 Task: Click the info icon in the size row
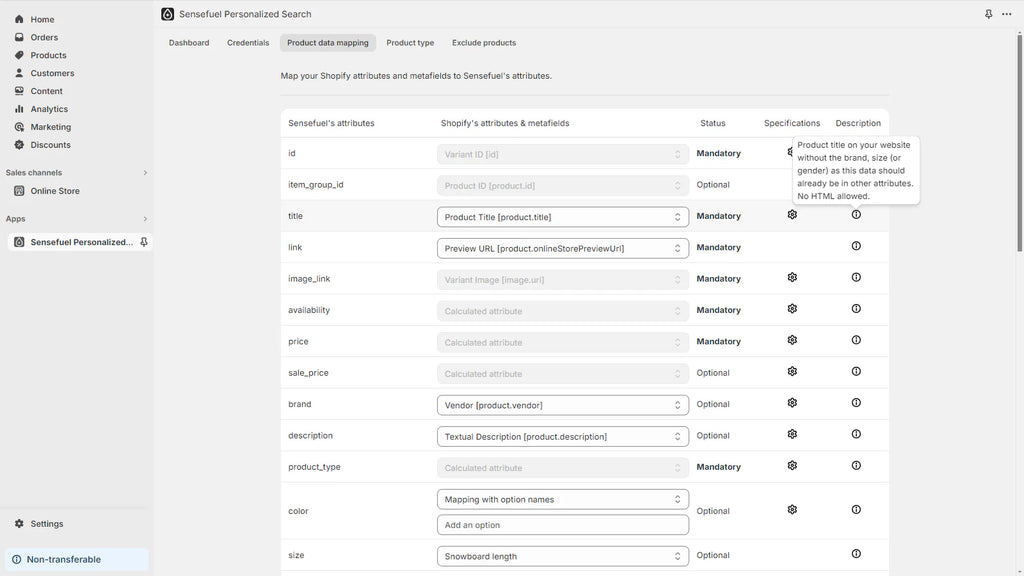(x=856, y=554)
